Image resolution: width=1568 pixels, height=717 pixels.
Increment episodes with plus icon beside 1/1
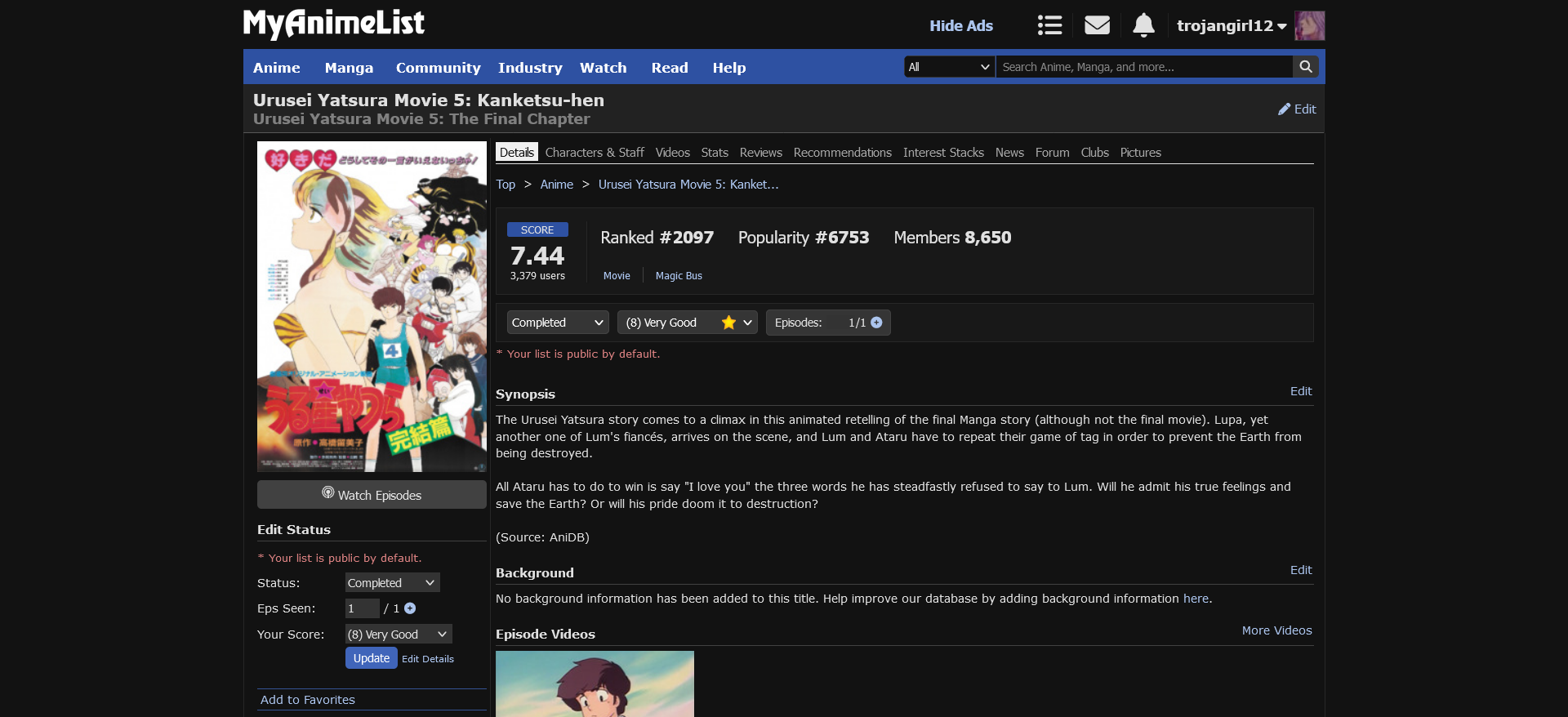click(x=876, y=323)
